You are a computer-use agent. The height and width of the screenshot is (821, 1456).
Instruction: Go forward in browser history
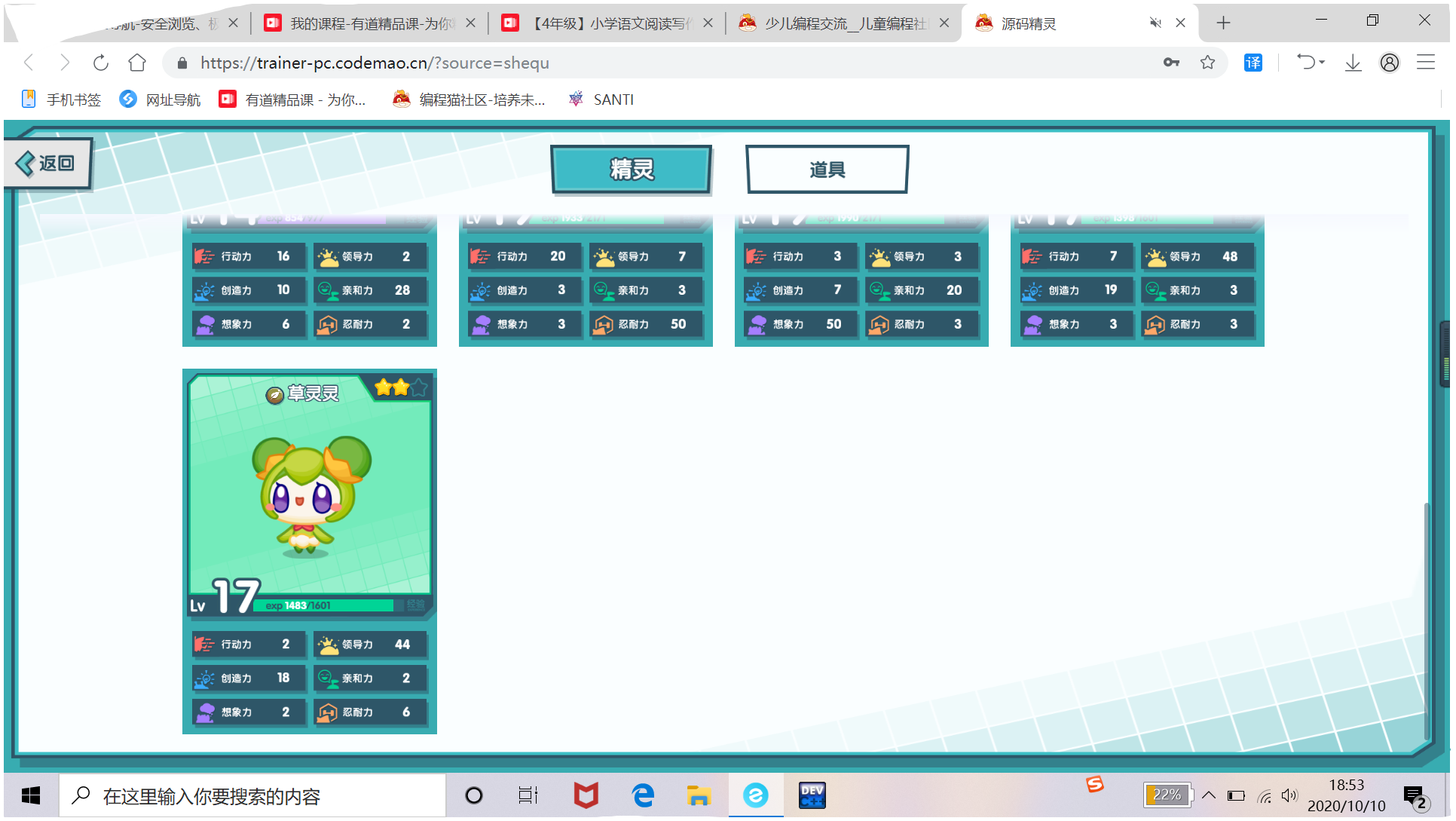[x=65, y=63]
